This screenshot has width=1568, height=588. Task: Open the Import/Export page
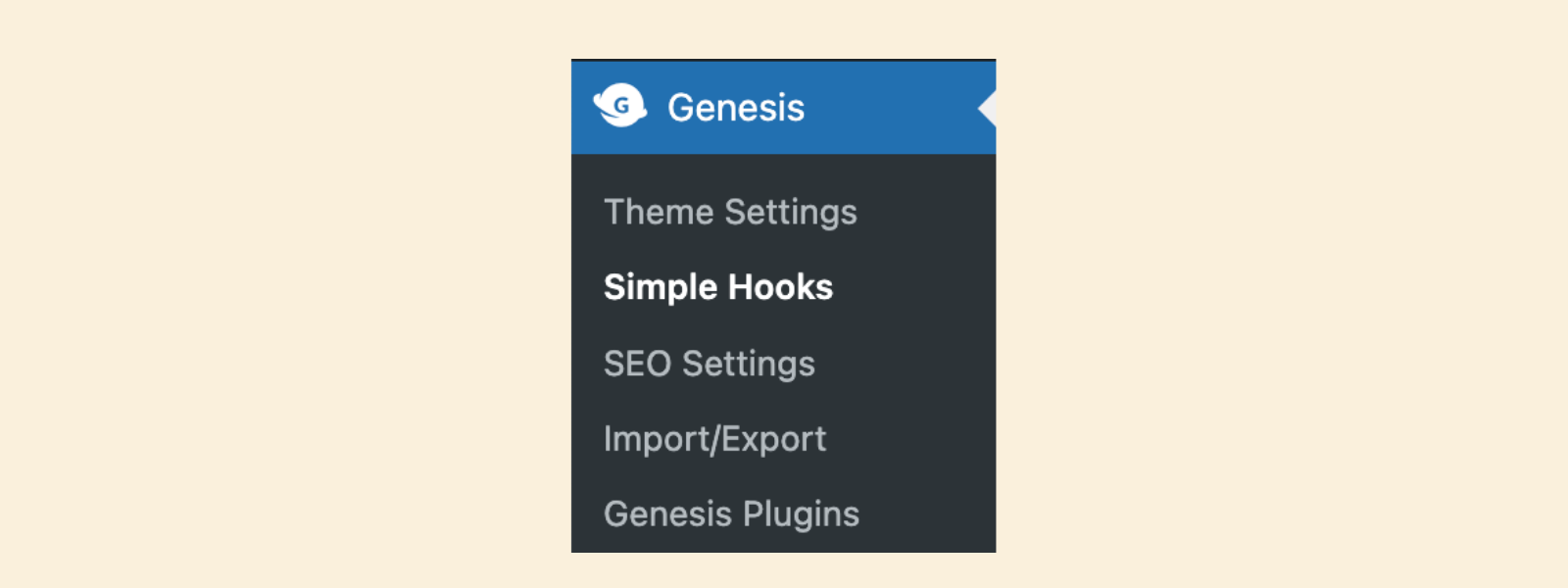coord(714,439)
